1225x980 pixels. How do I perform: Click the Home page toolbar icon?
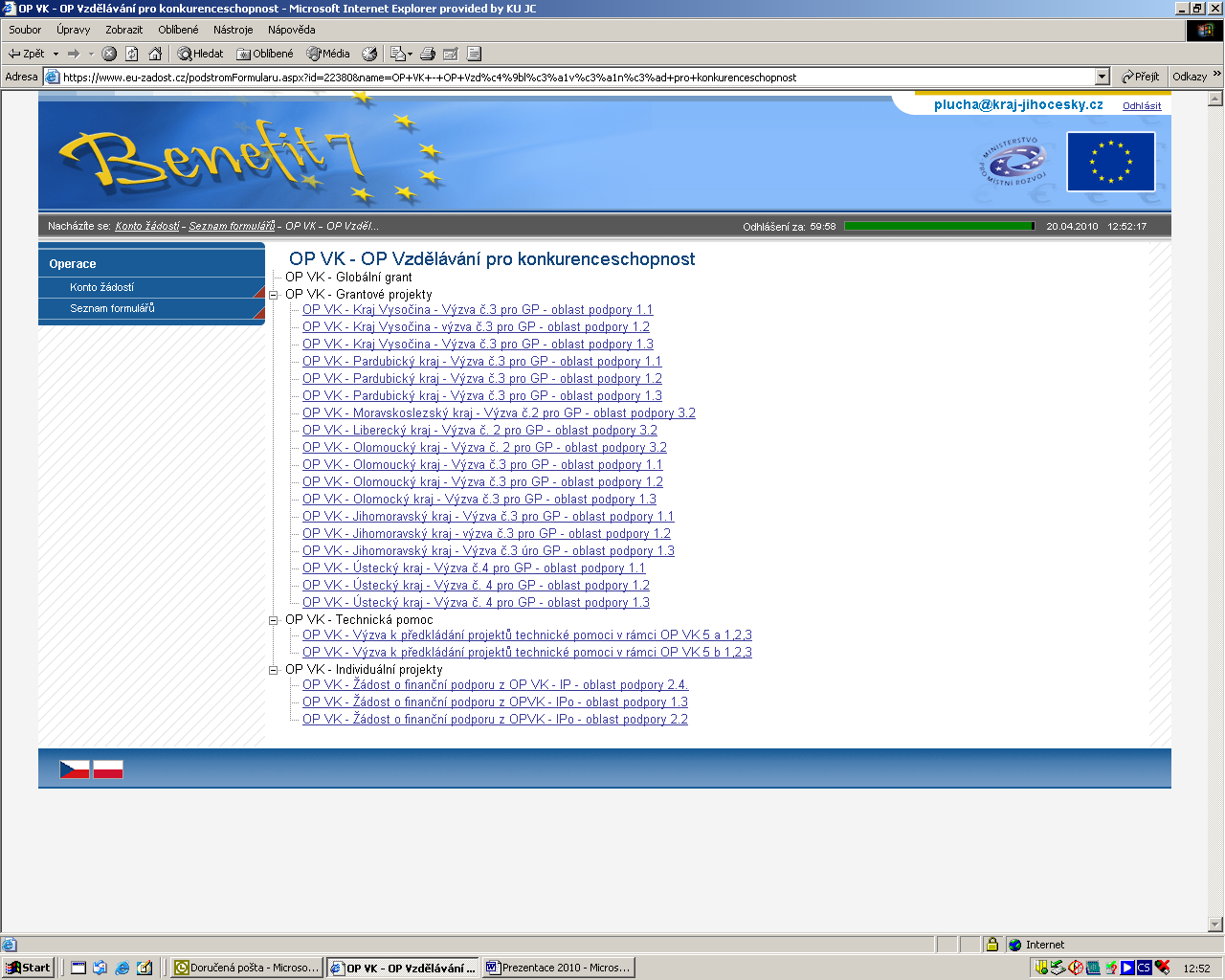pyautogui.click(x=155, y=54)
